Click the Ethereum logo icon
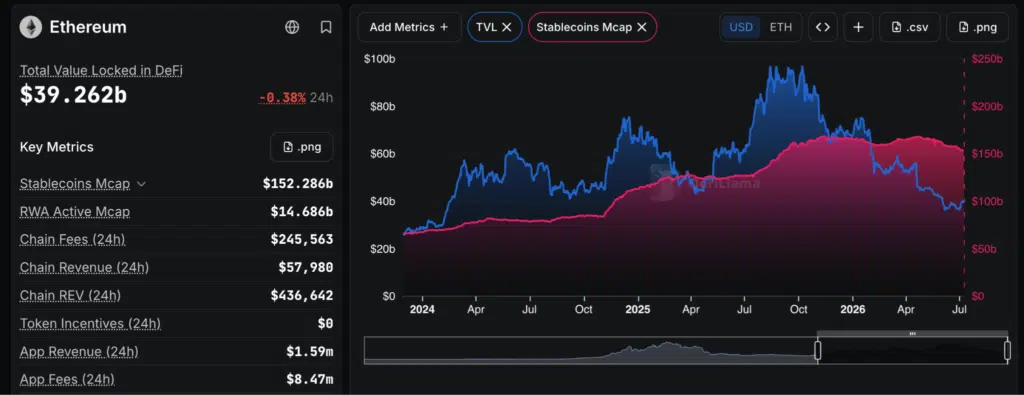1024x395 pixels. tap(30, 27)
